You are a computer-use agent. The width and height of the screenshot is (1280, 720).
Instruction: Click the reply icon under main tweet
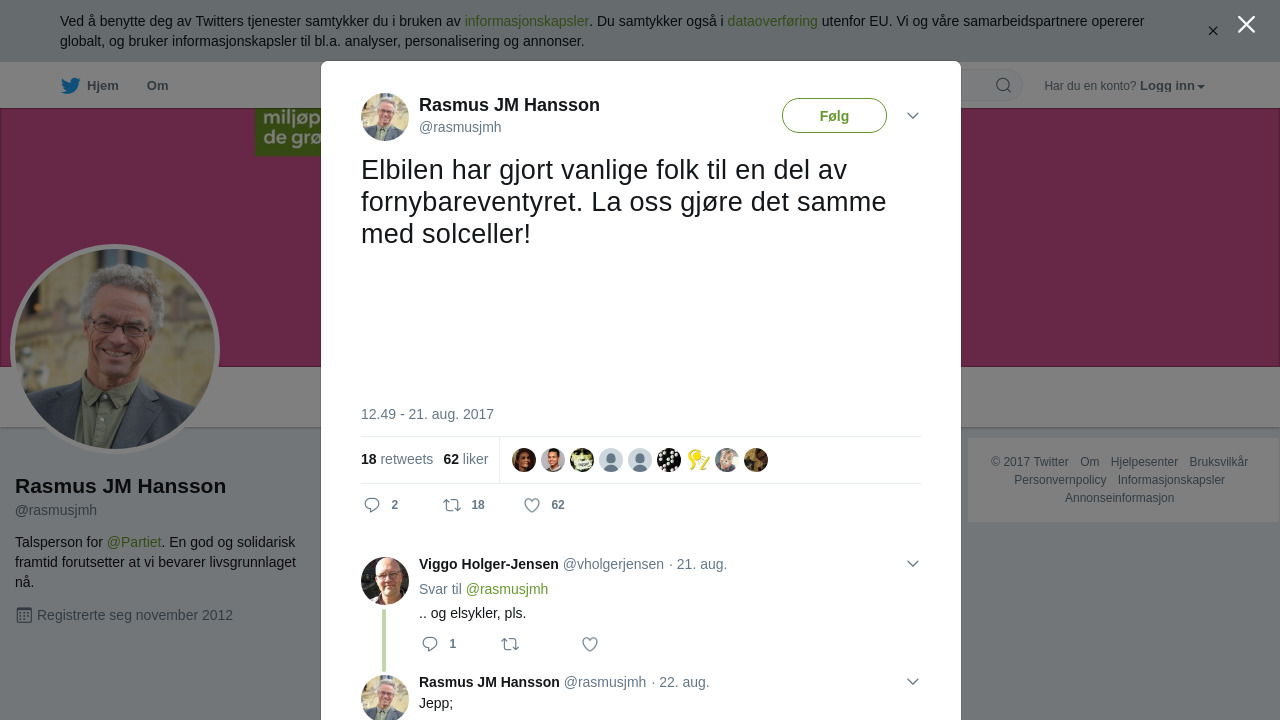(x=372, y=505)
